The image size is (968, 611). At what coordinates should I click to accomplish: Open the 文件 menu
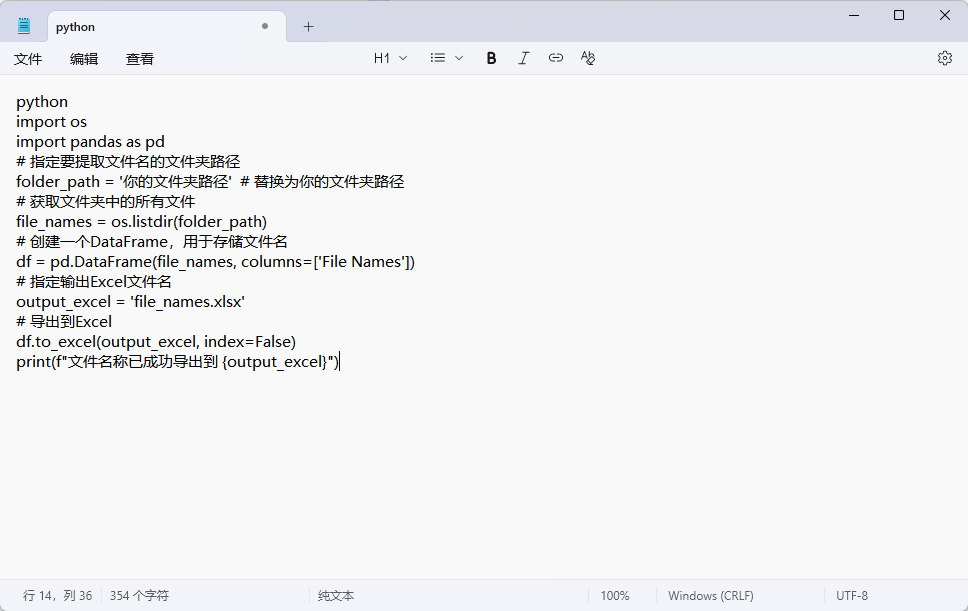(28, 59)
